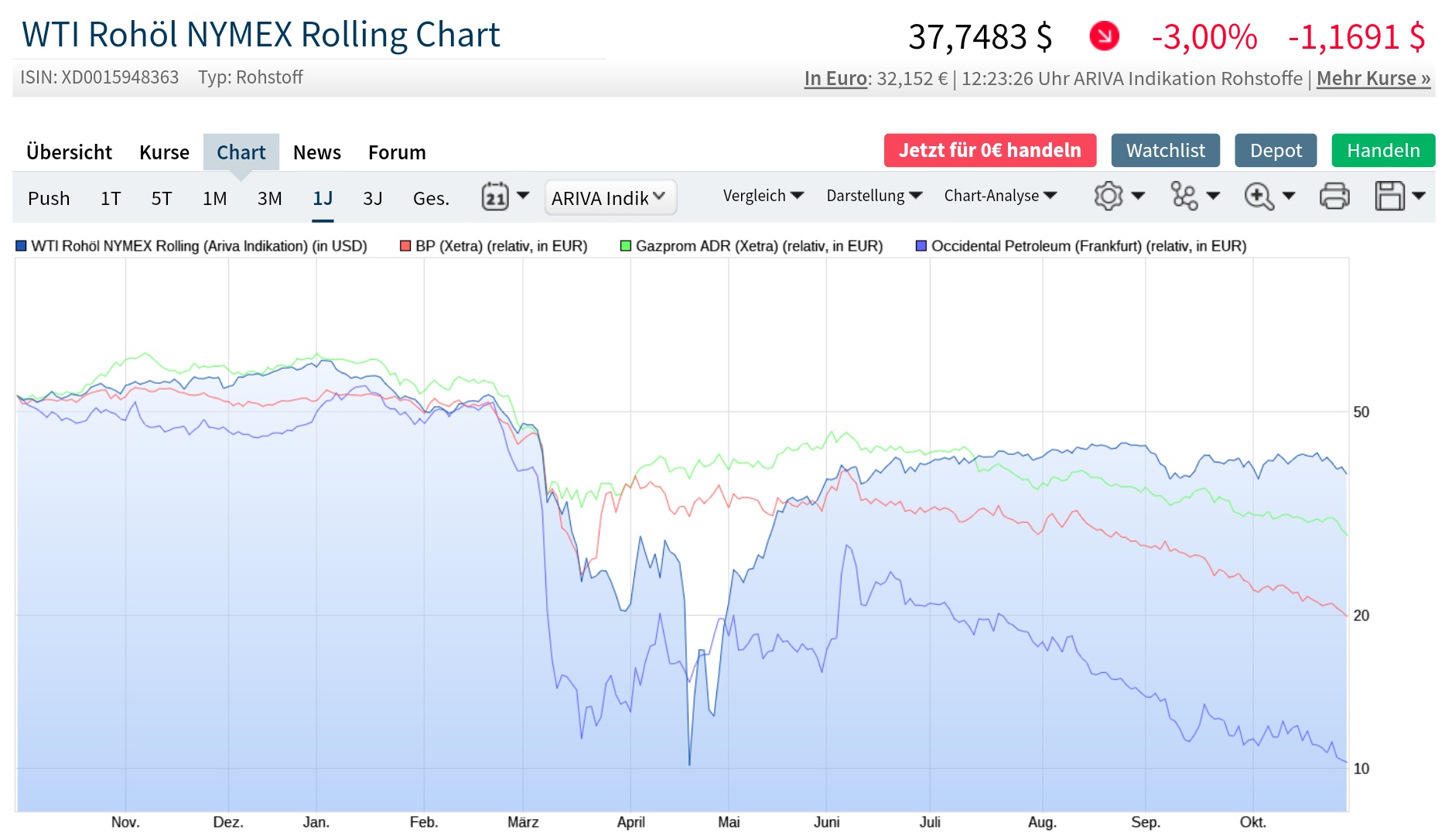The height and width of the screenshot is (840, 1445).
Task: Select the 1M time range
Action: coord(214,198)
